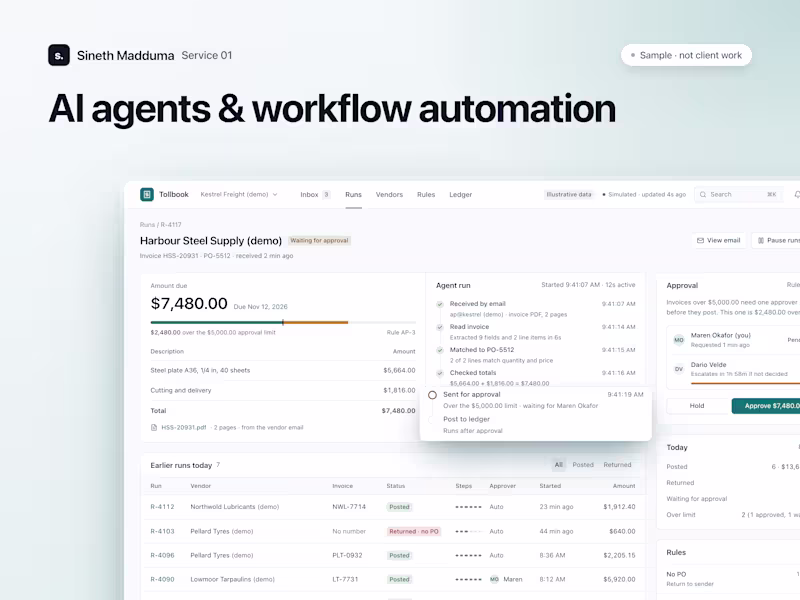The height and width of the screenshot is (600, 800).
Task: Click the MO avatar in row R-4090
Action: (x=494, y=579)
